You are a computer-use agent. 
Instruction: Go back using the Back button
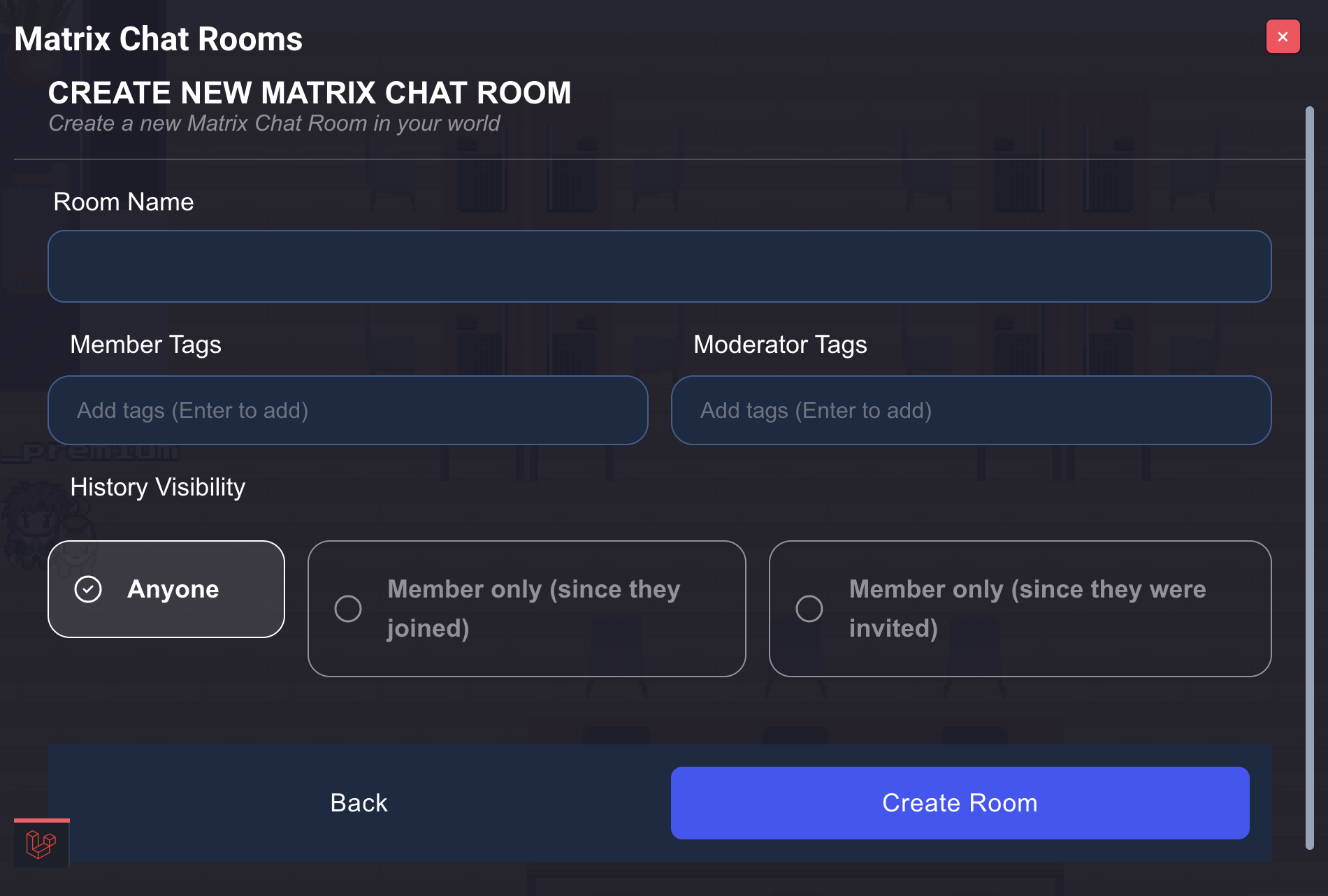(358, 802)
